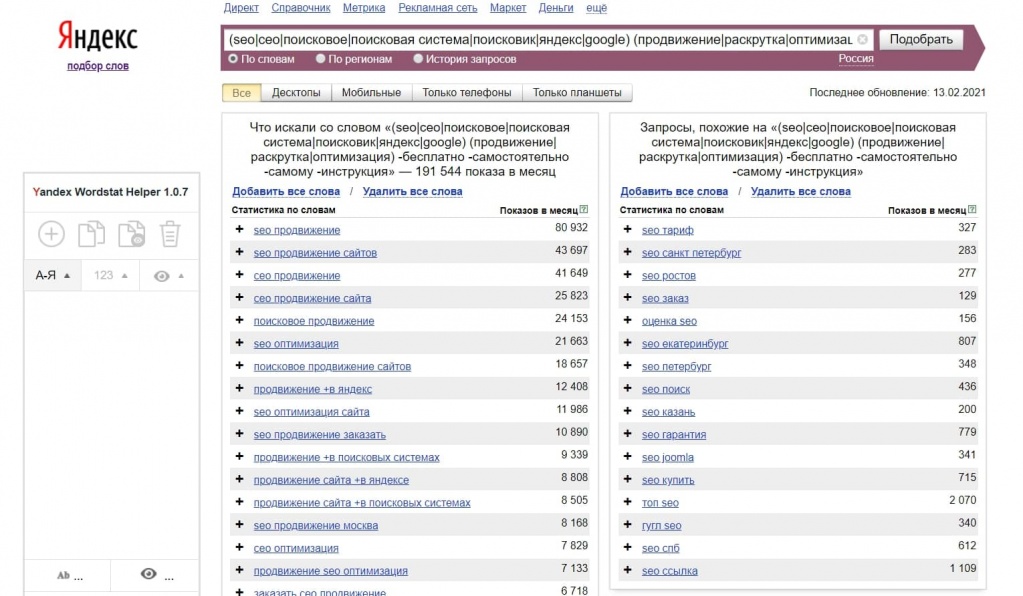Switch to the Мобильные tab
The height and width of the screenshot is (596, 1023).
[x=371, y=93]
